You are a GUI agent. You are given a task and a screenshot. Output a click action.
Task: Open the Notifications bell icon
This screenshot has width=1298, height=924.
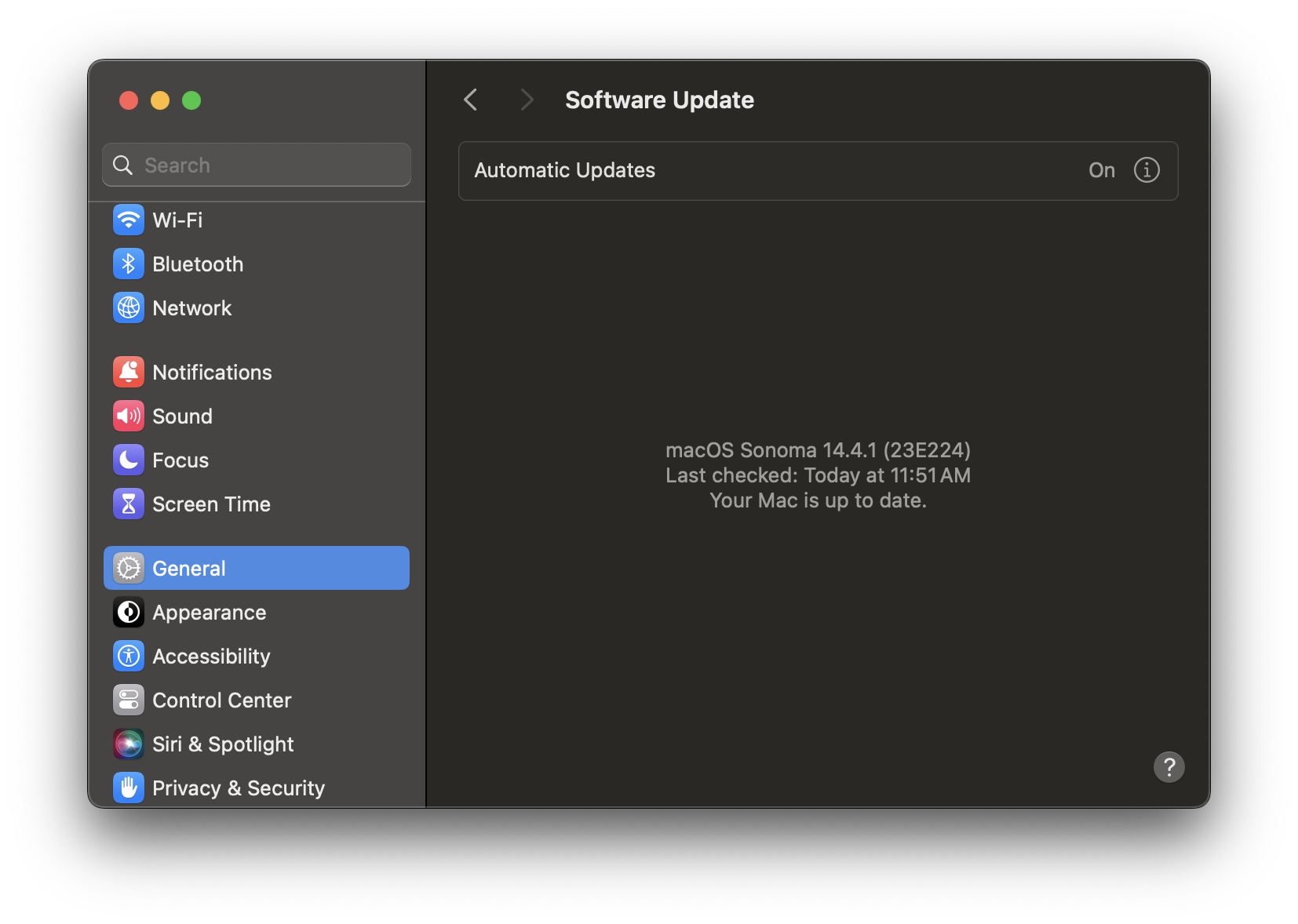tap(129, 372)
